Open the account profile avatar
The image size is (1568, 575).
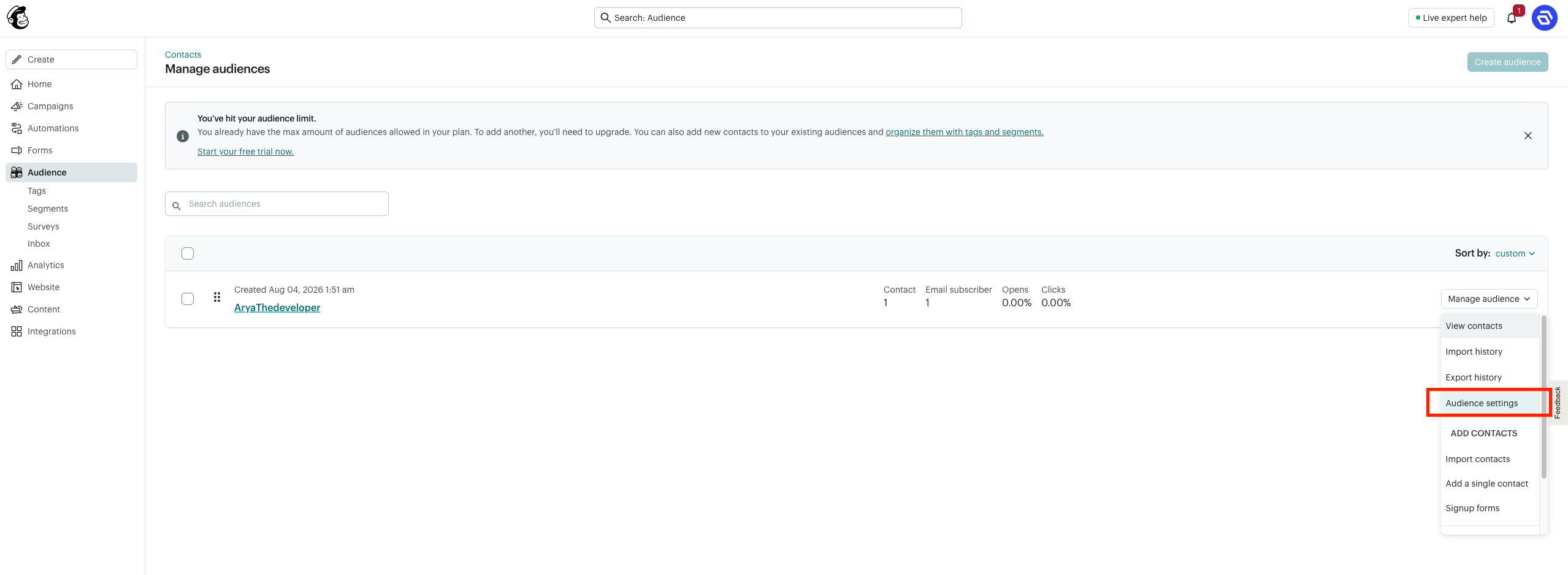[x=1544, y=18]
